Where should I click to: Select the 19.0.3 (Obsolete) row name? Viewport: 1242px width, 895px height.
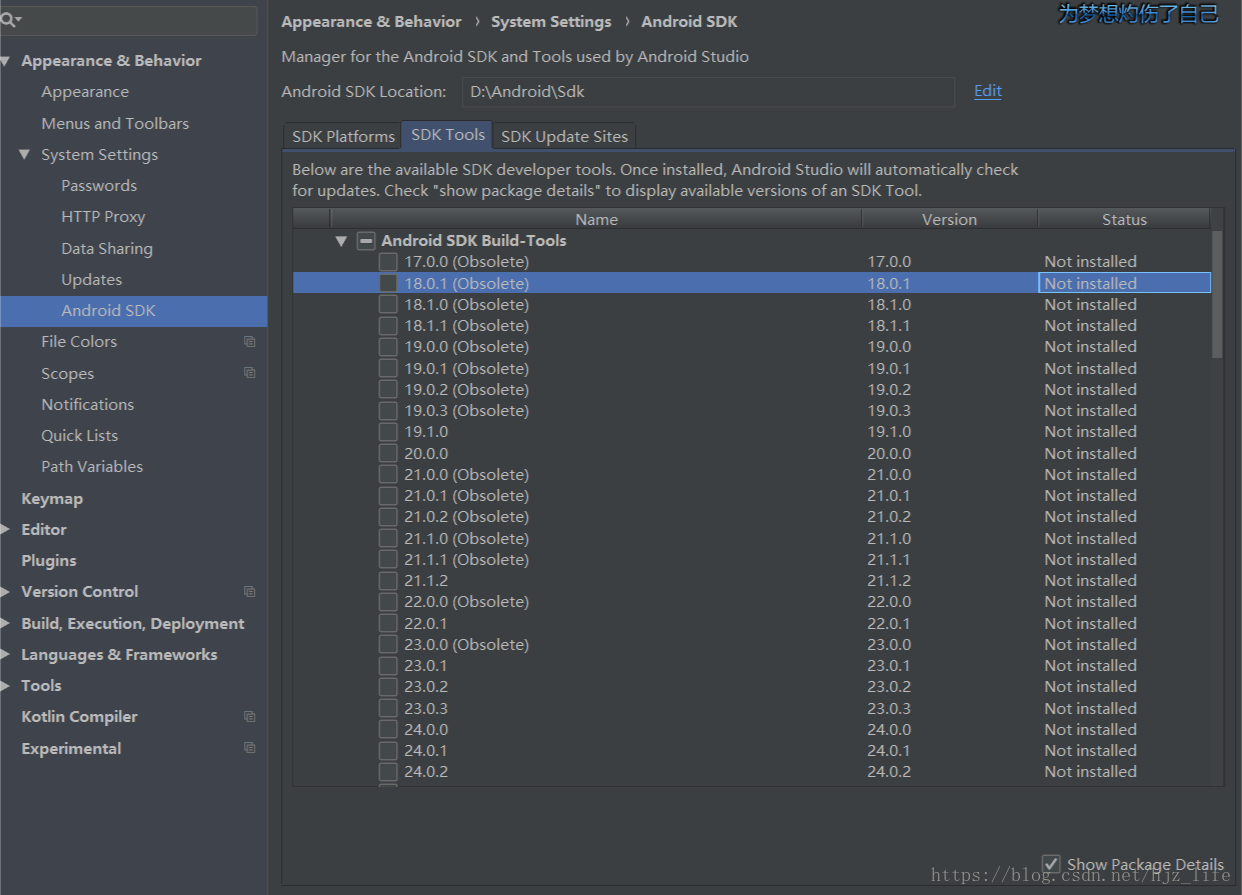tap(466, 411)
